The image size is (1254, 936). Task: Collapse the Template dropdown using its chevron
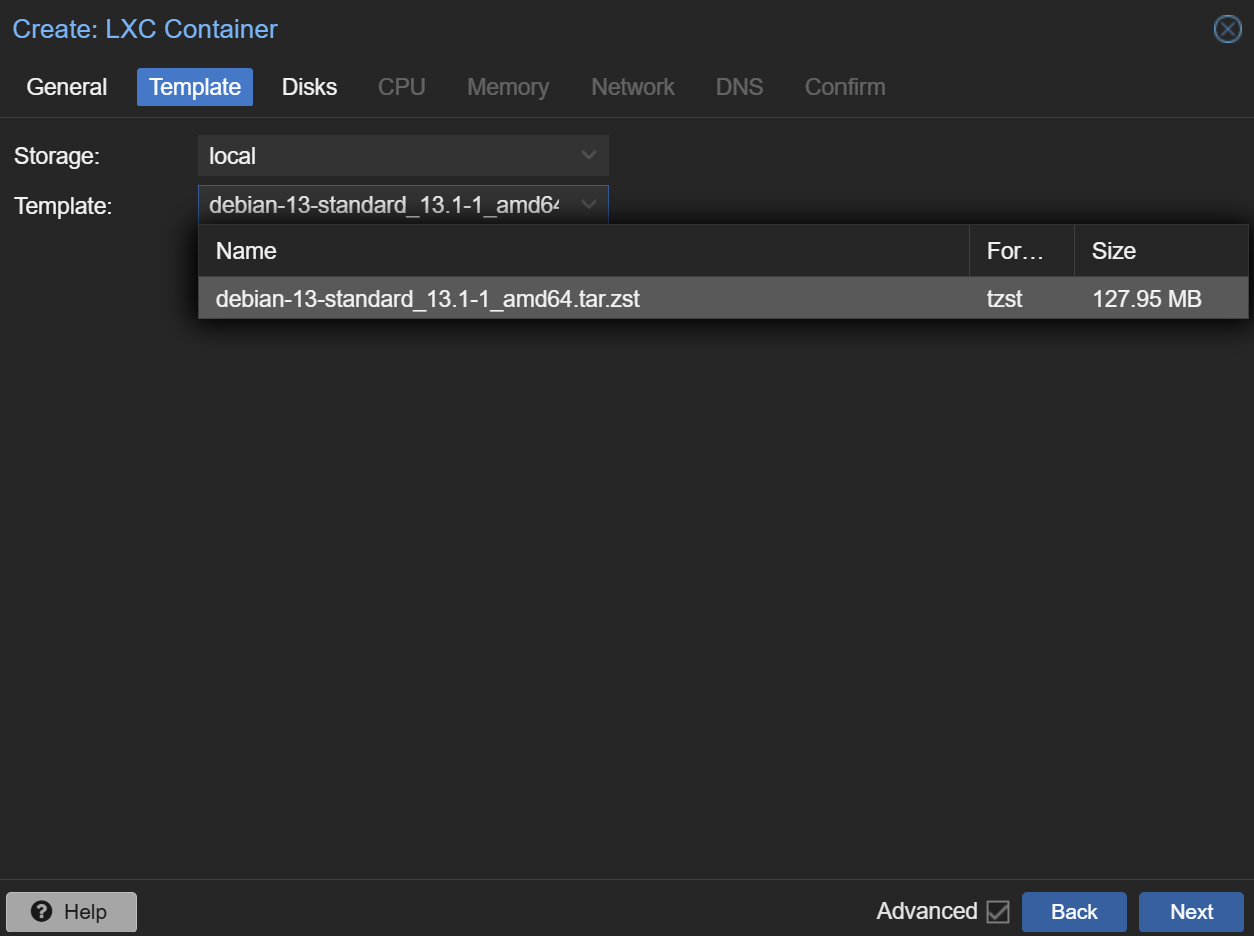click(589, 205)
